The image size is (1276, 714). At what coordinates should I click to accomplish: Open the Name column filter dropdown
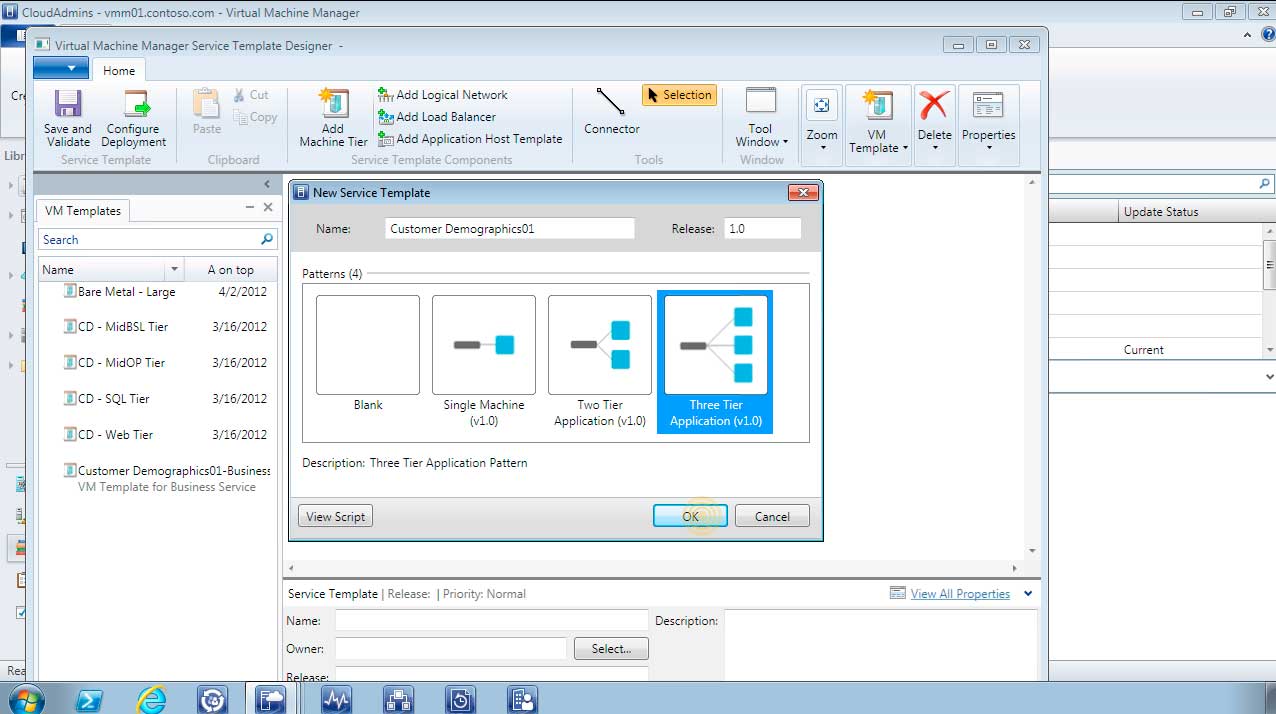point(175,270)
